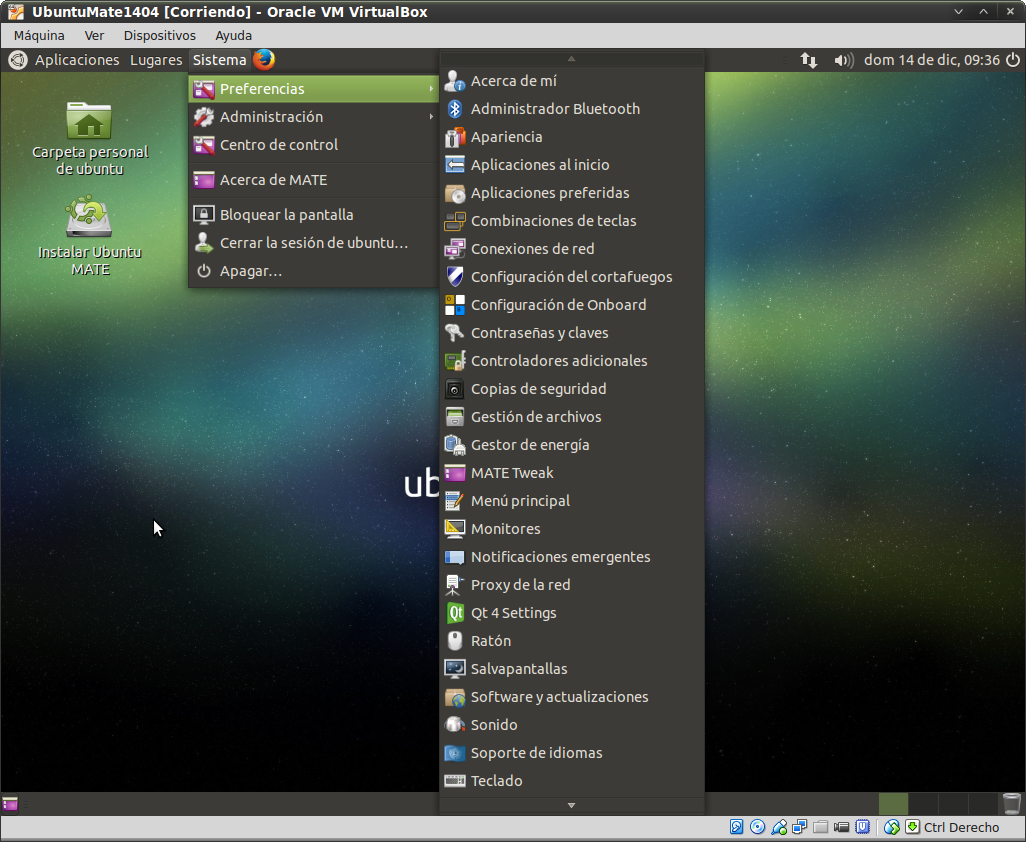Click the show desktop icon at bottom left
Viewport: 1026px width, 842px height.
point(10,804)
